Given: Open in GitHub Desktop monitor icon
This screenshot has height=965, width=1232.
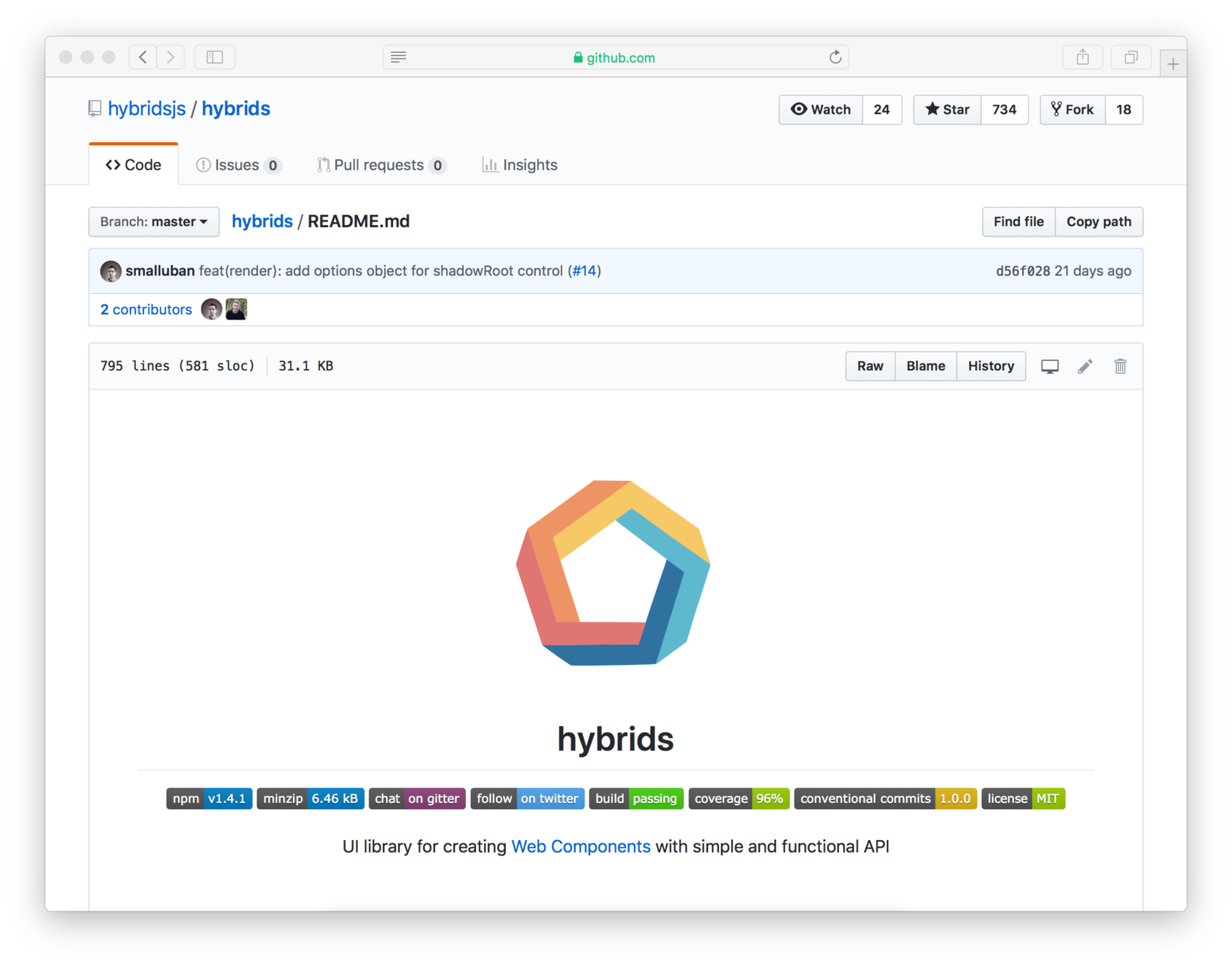Looking at the screenshot, I should (1049, 367).
